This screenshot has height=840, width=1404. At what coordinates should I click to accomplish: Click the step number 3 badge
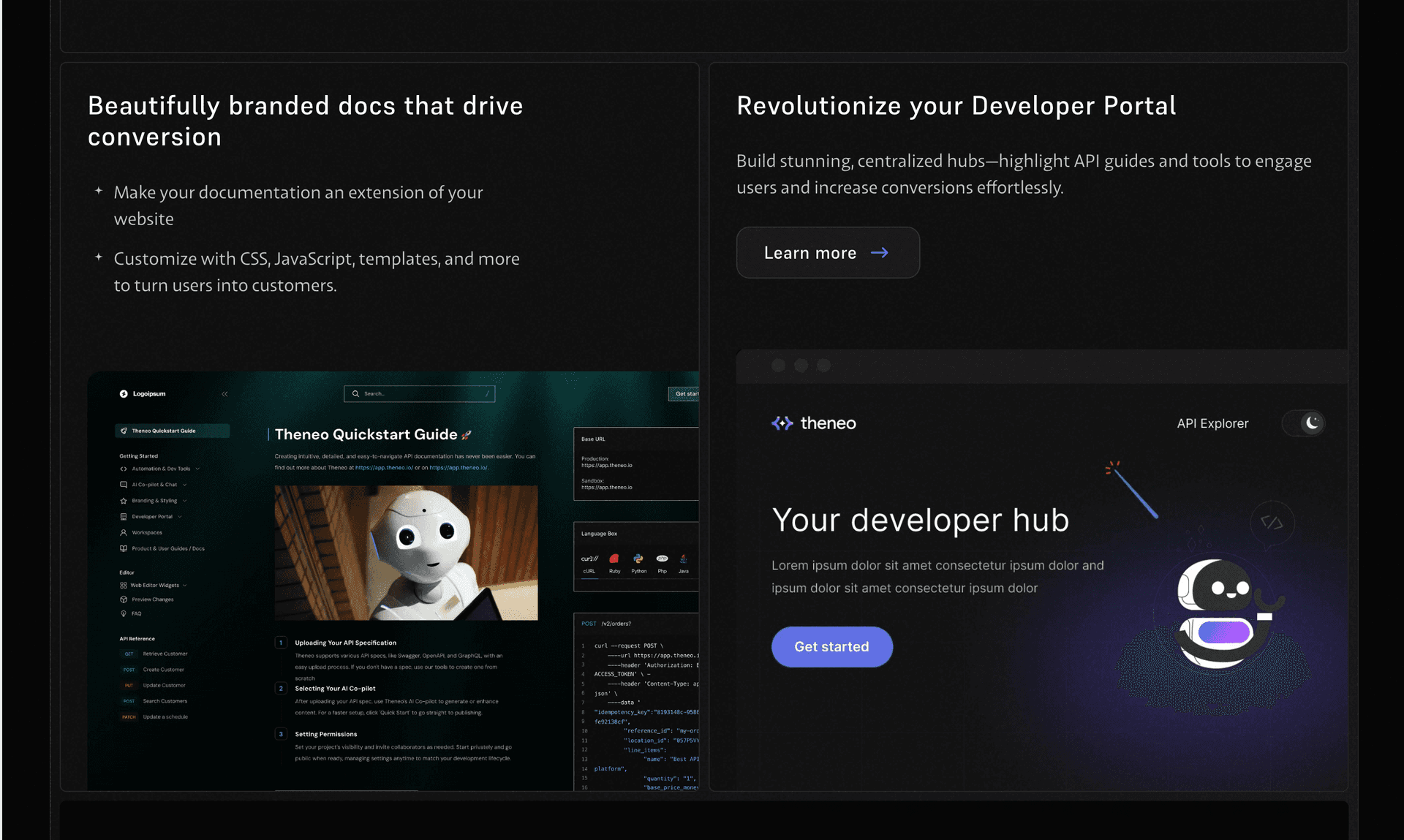[x=281, y=734]
